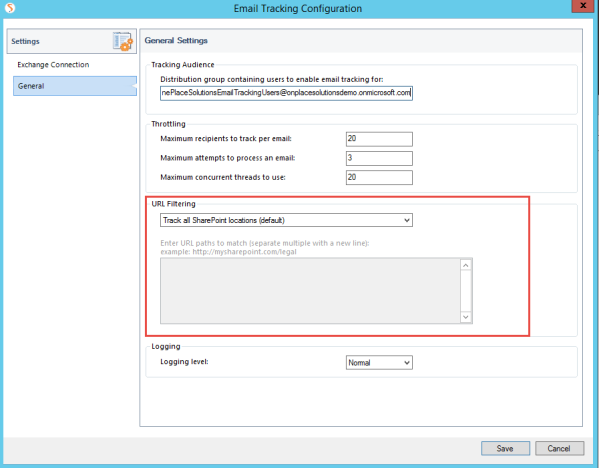Click the Save button
Viewport: 599px width, 468px height.
(505, 449)
